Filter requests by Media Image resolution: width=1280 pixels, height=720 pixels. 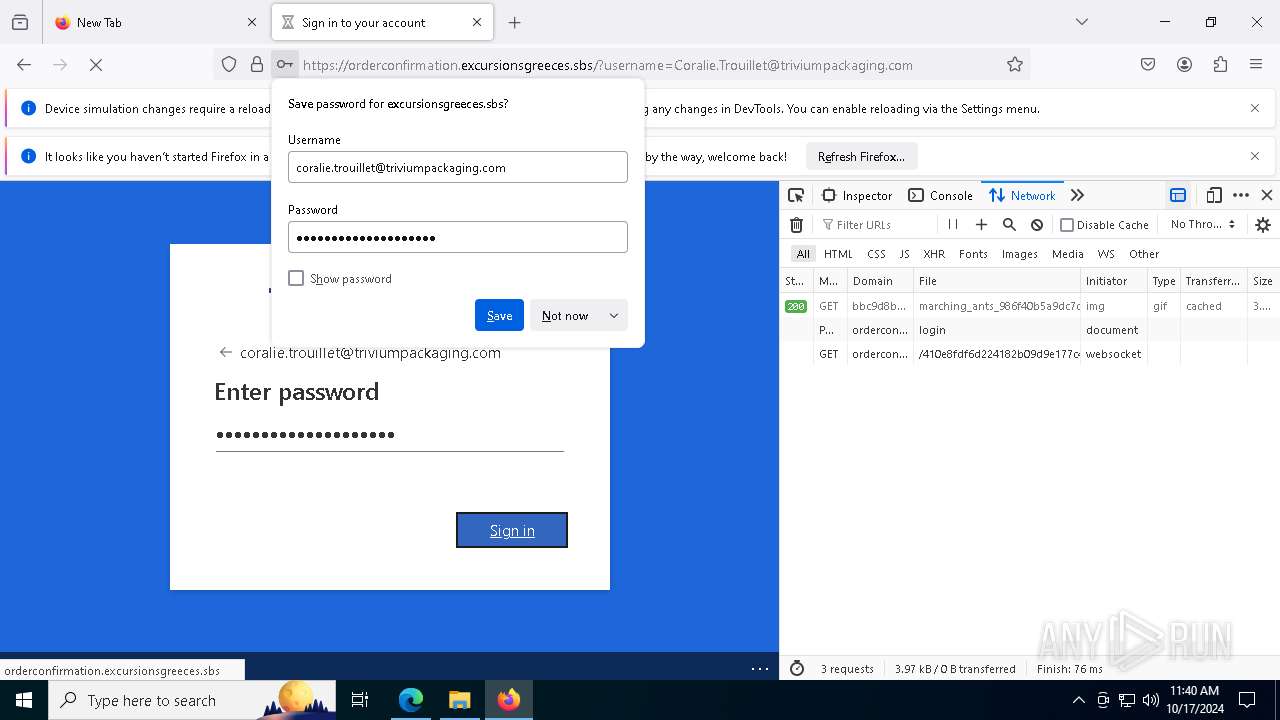pos(1067,254)
